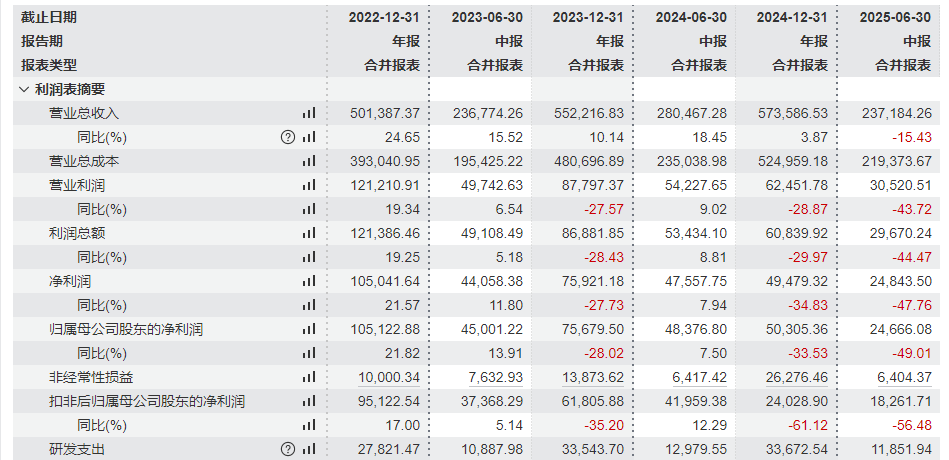Select the 2022-12-31 column header
The height and width of the screenshot is (460, 949).
pos(384,17)
